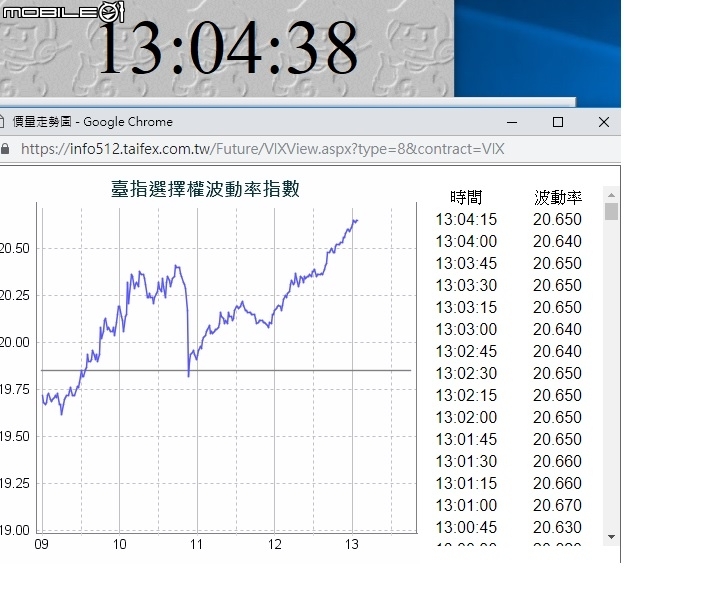Select the 13:03:00 time row
Viewport: 709px width, 599px height.
click(509, 330)
